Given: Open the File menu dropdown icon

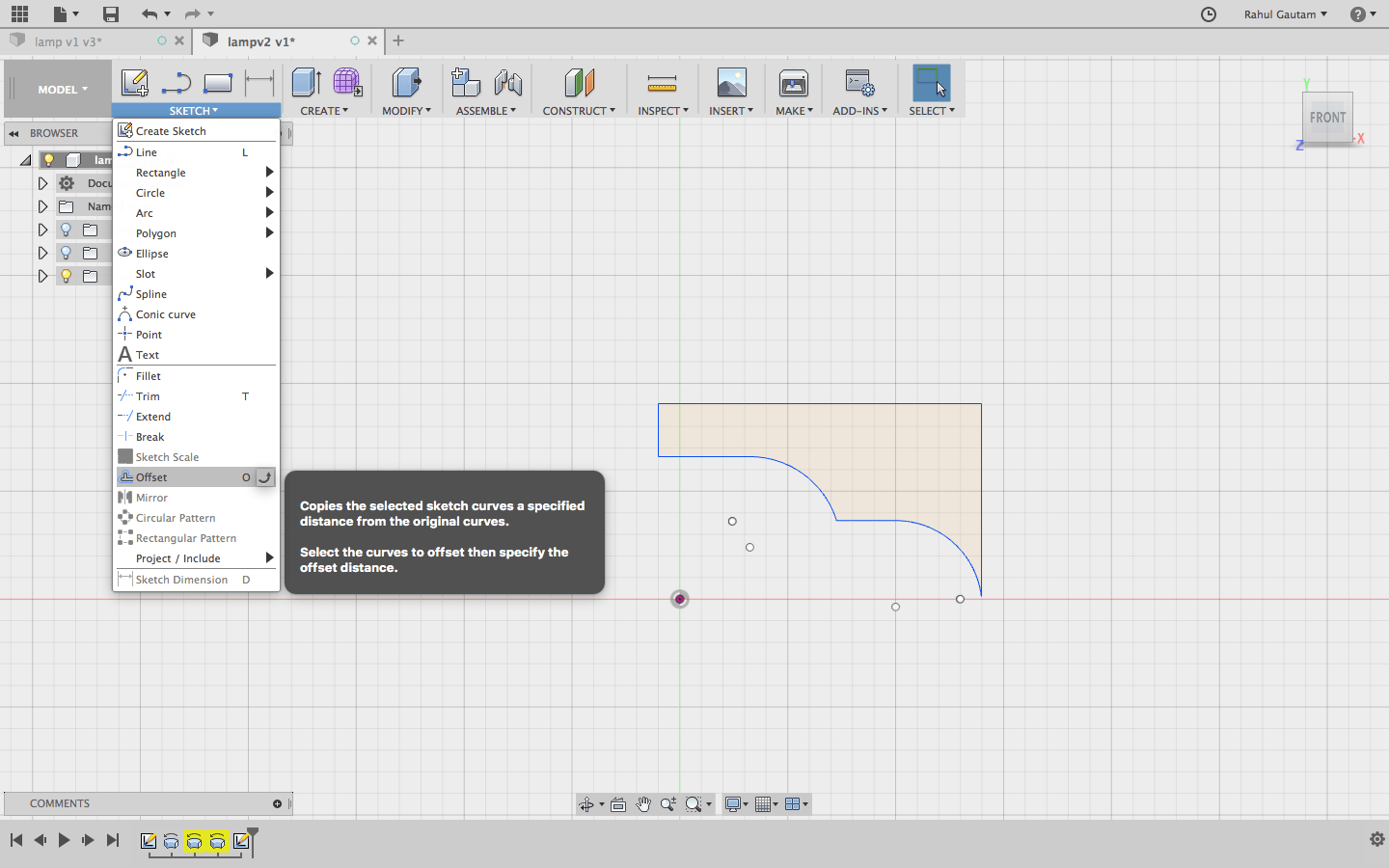Looking at the screenshot, I should (x=66, y=14).
